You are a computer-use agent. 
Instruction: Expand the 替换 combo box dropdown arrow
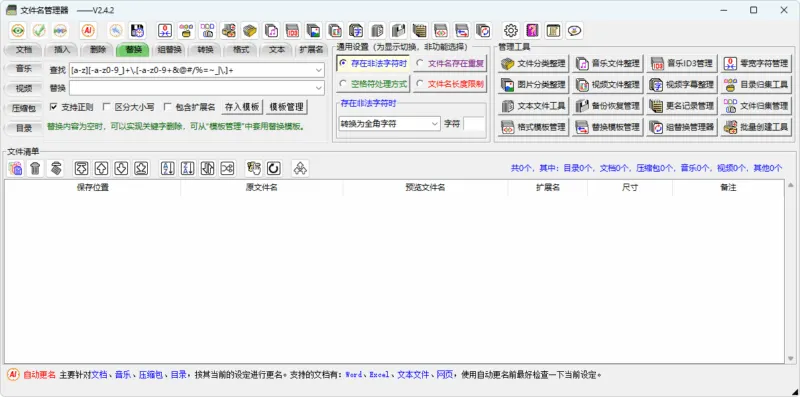319,88
